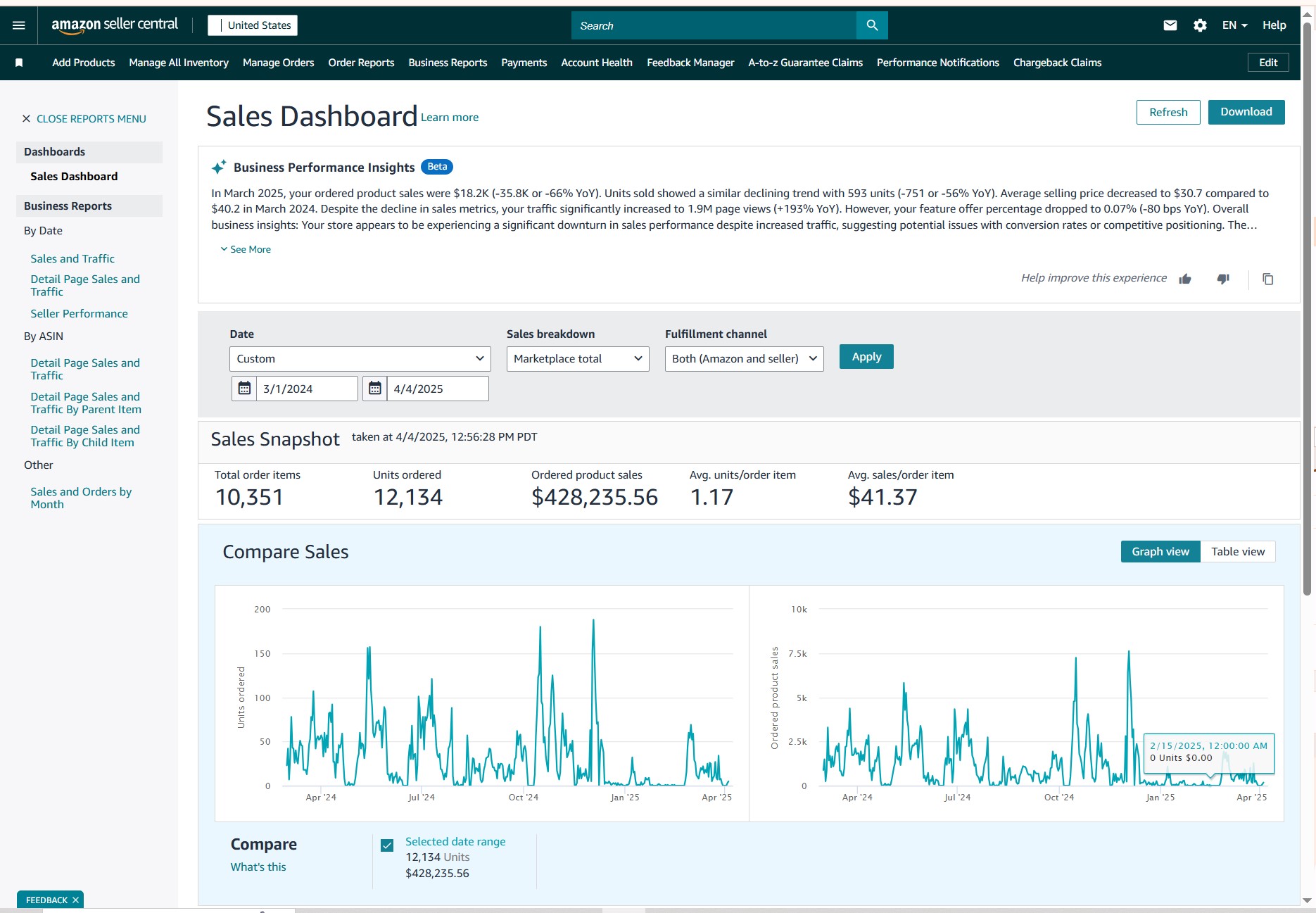Click the Refresh button
The image size is (1316, 913).
coord(1168,113)
